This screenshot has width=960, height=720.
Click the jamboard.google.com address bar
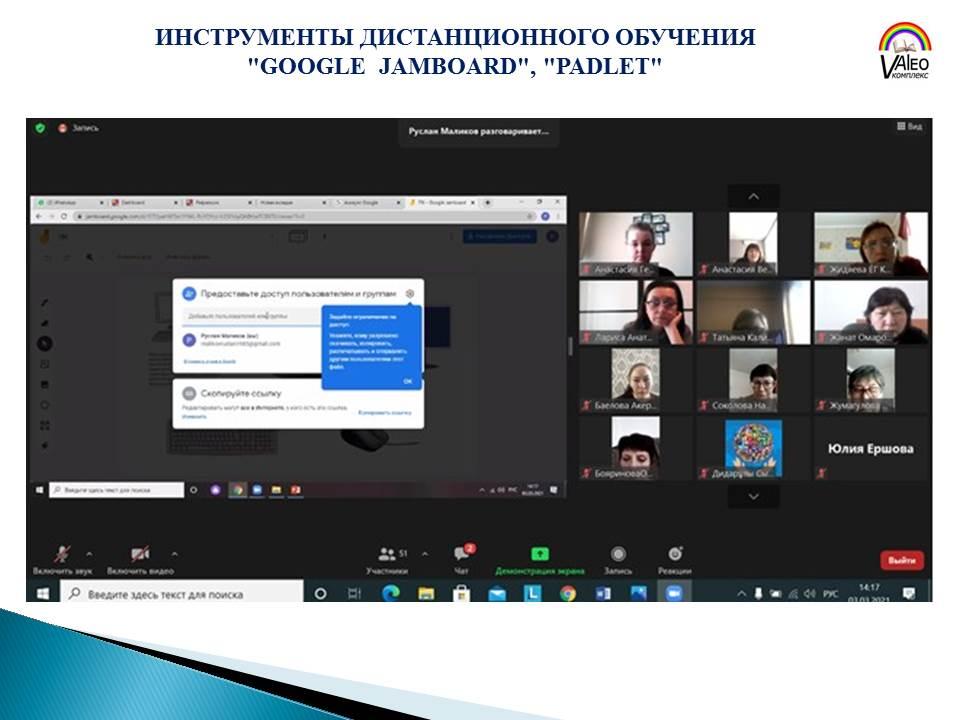coord(304,217)
